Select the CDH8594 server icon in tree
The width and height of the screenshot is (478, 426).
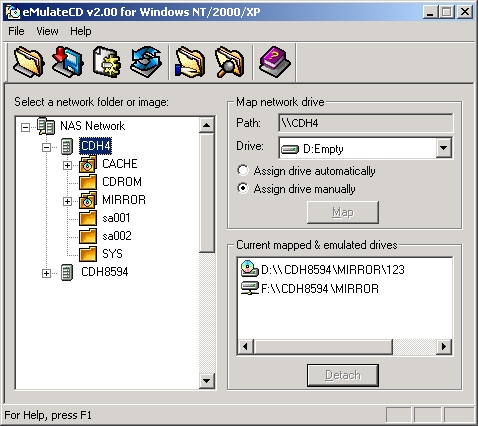point(67,272)
